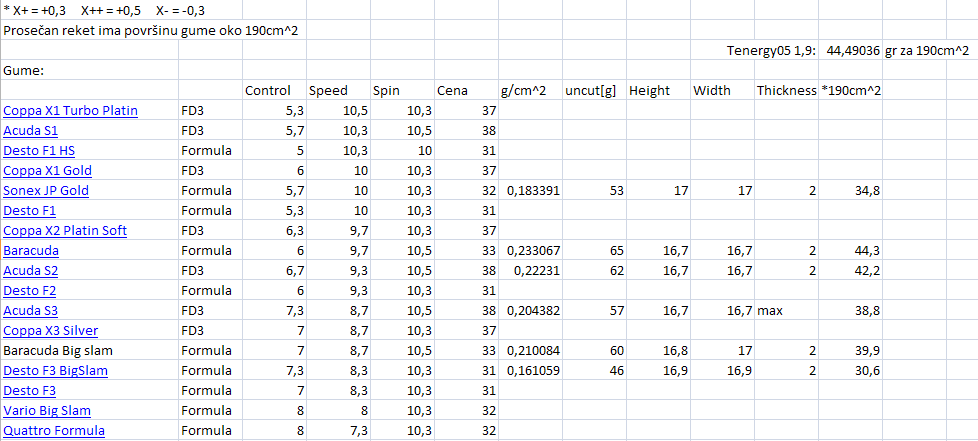The width and height of the screenshot is (978, 441).
Task: Open the Coppa X1 Gold link
Action: [47, 171]
